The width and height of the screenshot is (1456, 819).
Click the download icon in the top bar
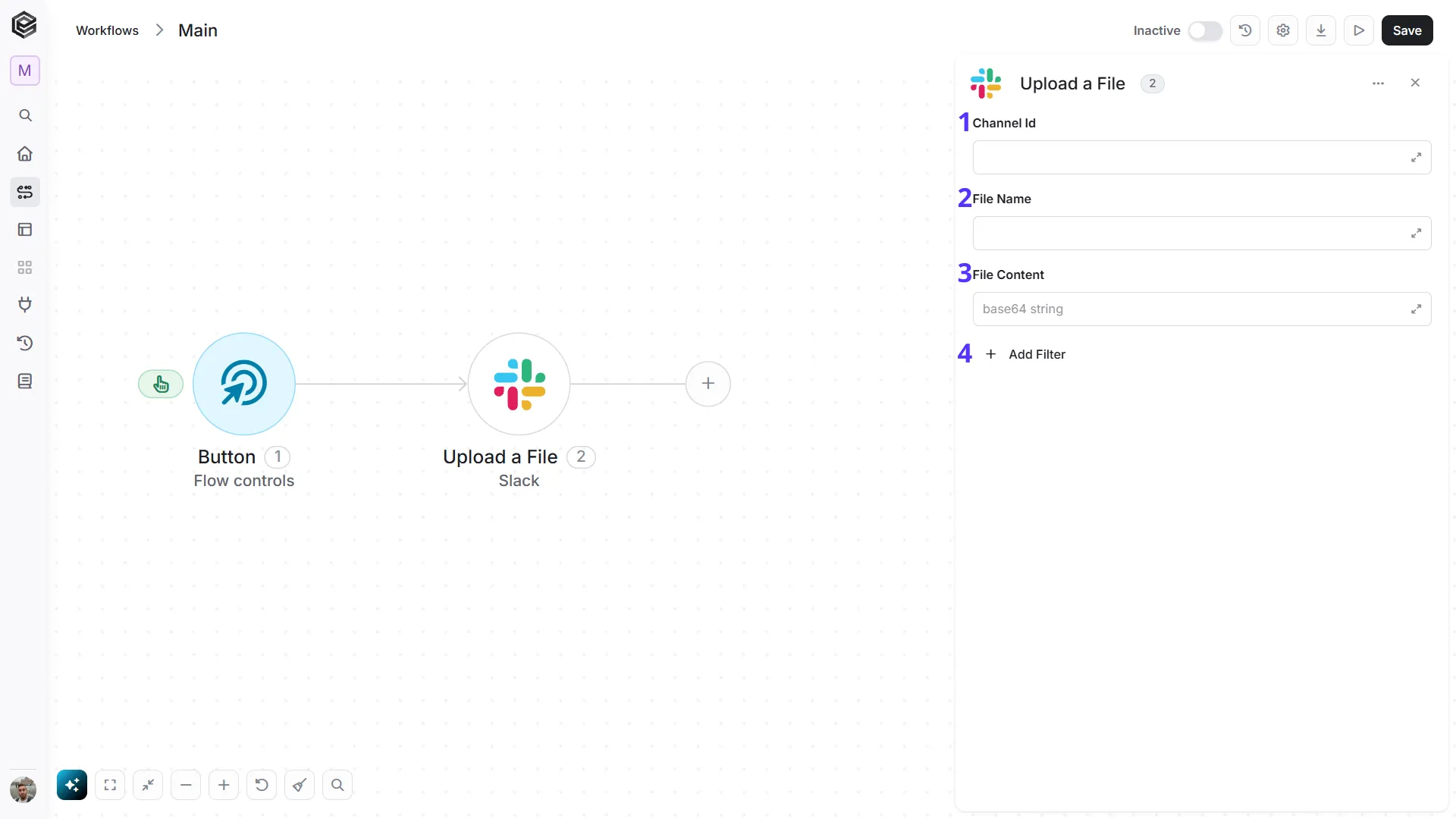[x=1321, y=30]
